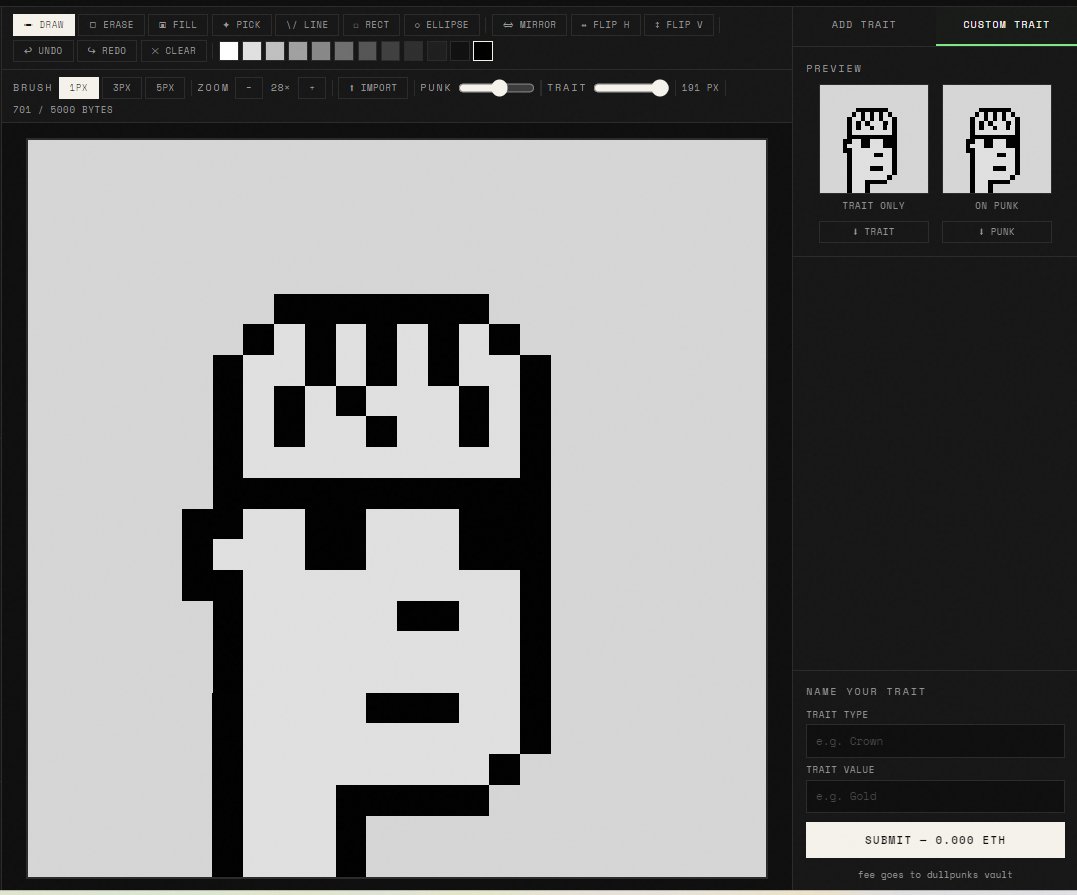The width and height of the screenshot is (1077, 895).
Task: Click the 28× zoom level value
Action: (280, 88)
